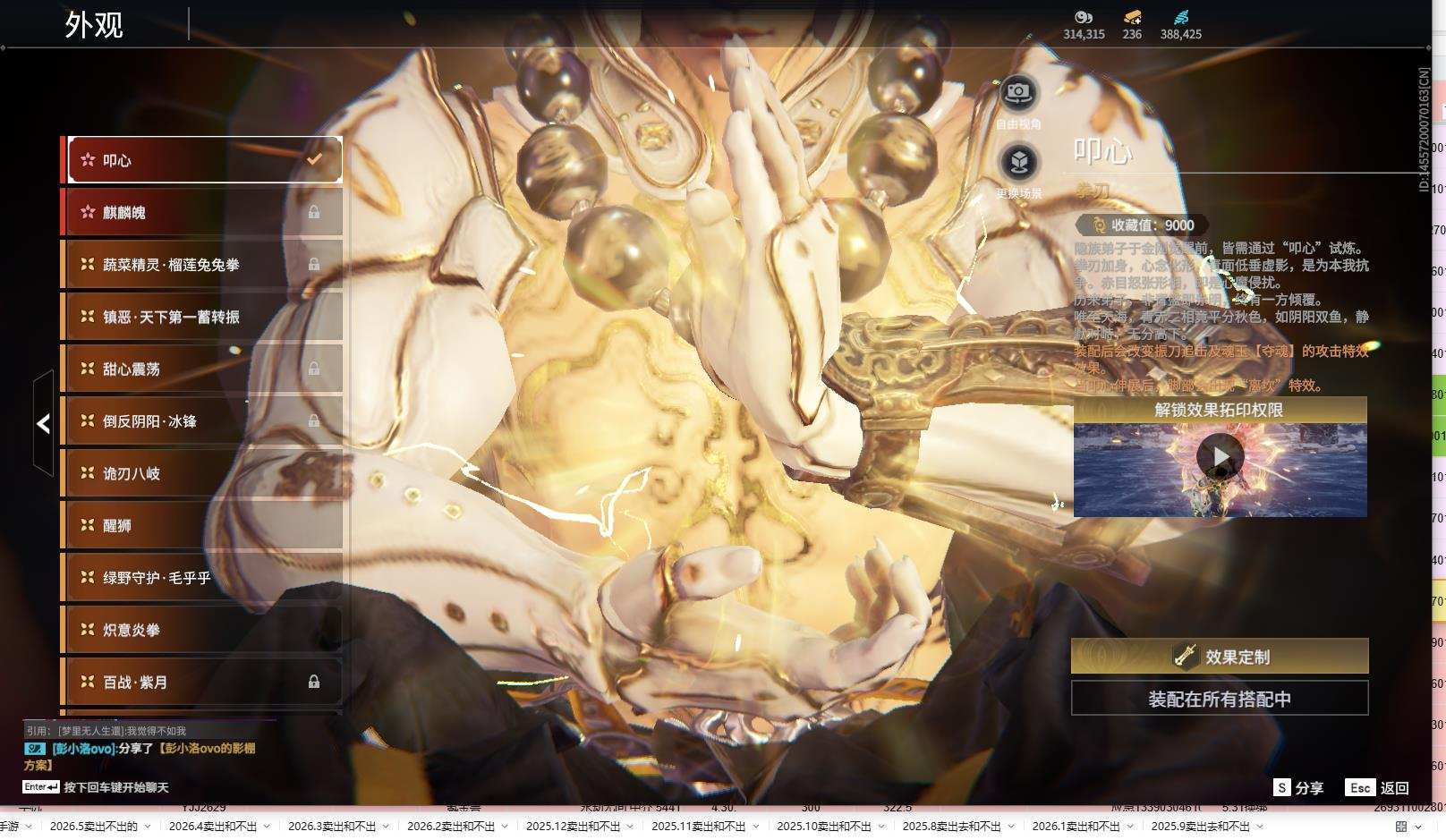
Task: Click the checkmark on the 叩心 skin
Action: (x=314, y=159)
